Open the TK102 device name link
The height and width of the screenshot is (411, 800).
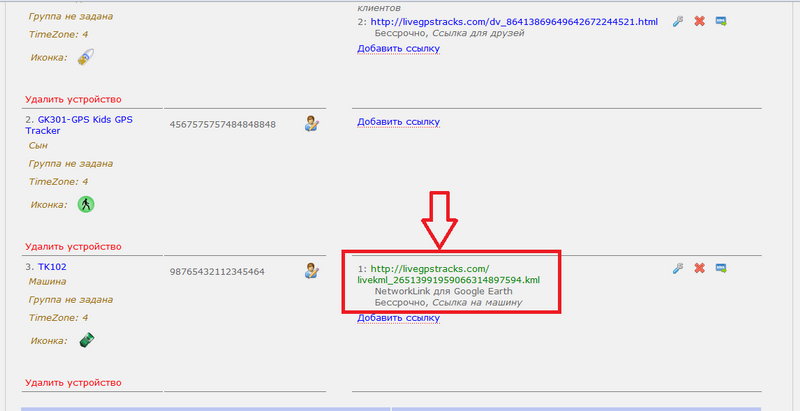52,267
